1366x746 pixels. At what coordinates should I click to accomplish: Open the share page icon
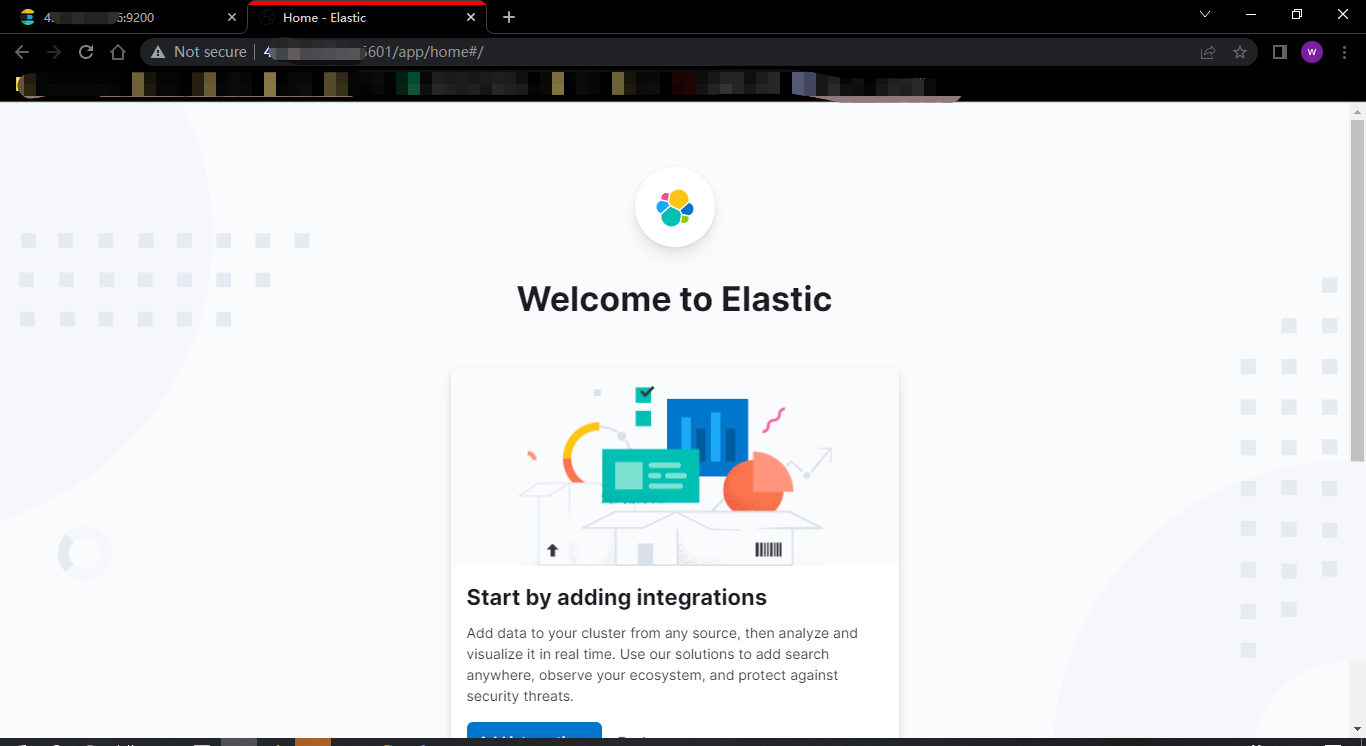click(1208, 51)
